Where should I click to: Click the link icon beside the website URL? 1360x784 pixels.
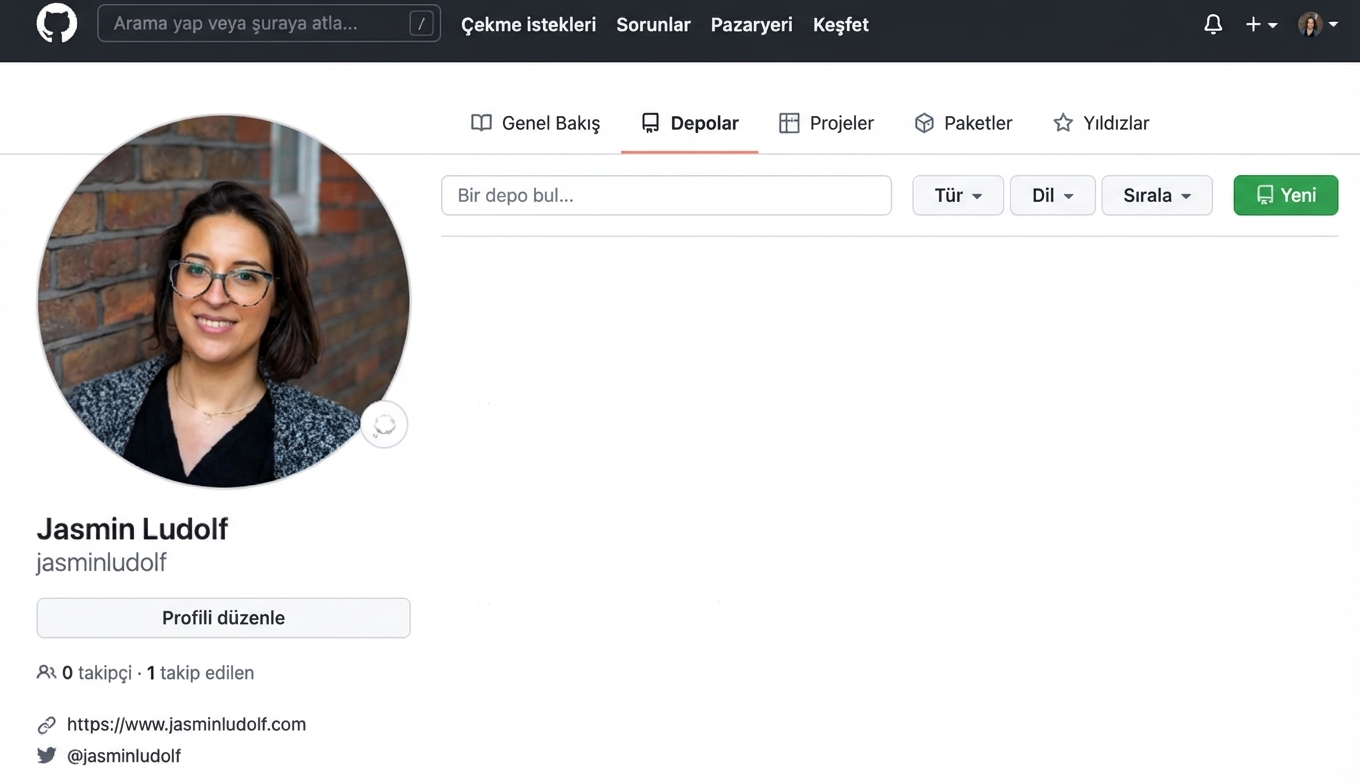tap(46, 724)
